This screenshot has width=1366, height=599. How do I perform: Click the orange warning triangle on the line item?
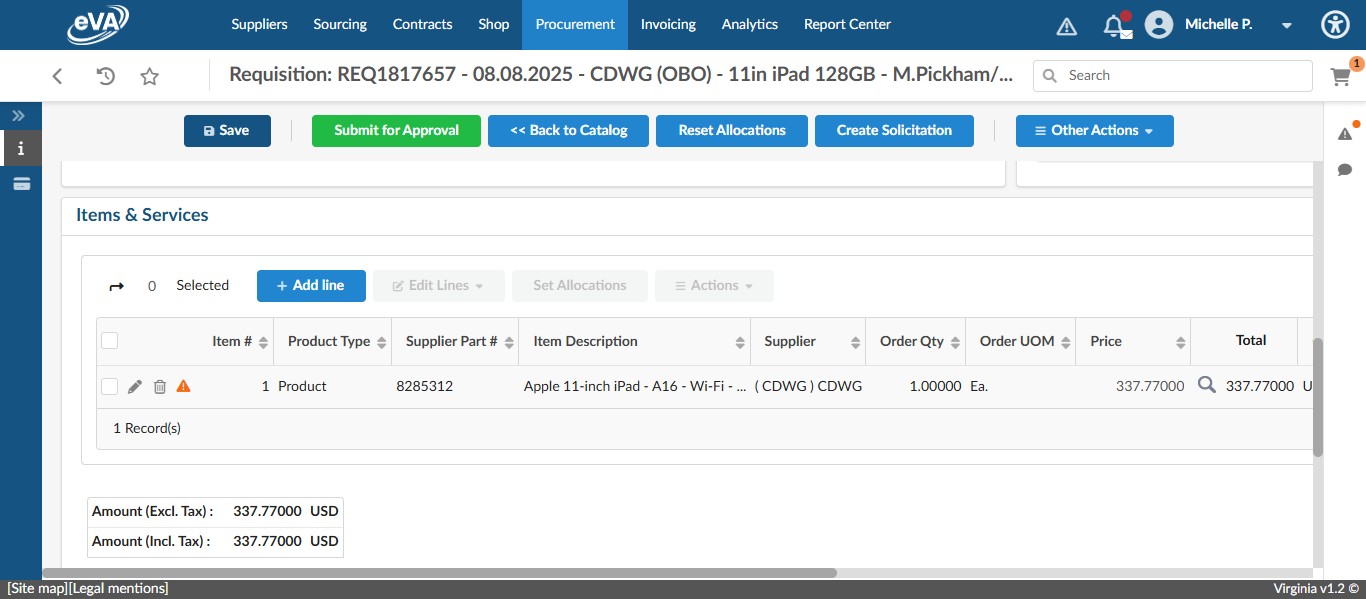[x=183, y=385]
